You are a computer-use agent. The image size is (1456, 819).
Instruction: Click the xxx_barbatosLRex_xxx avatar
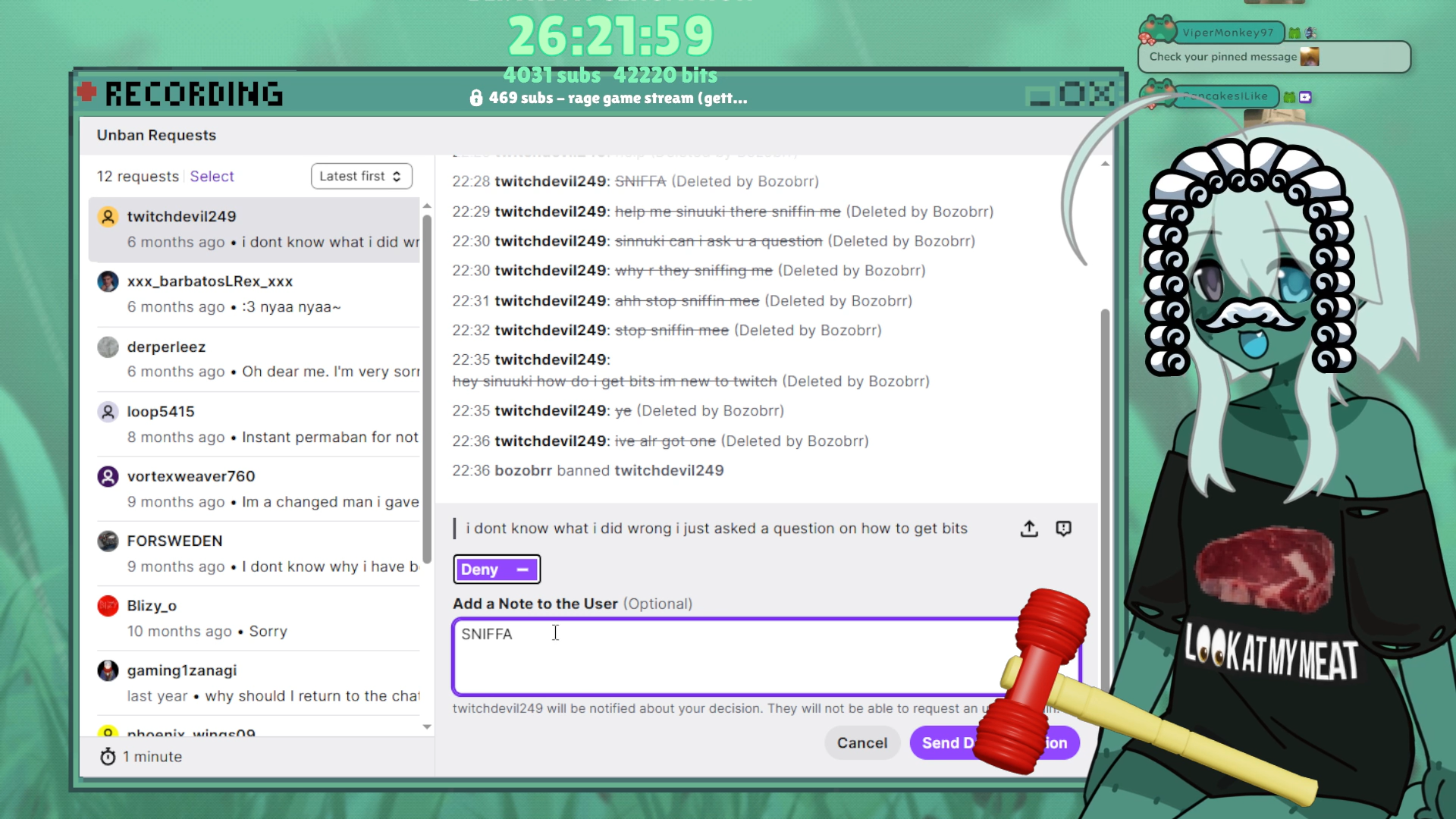click(x=108, y=281)
